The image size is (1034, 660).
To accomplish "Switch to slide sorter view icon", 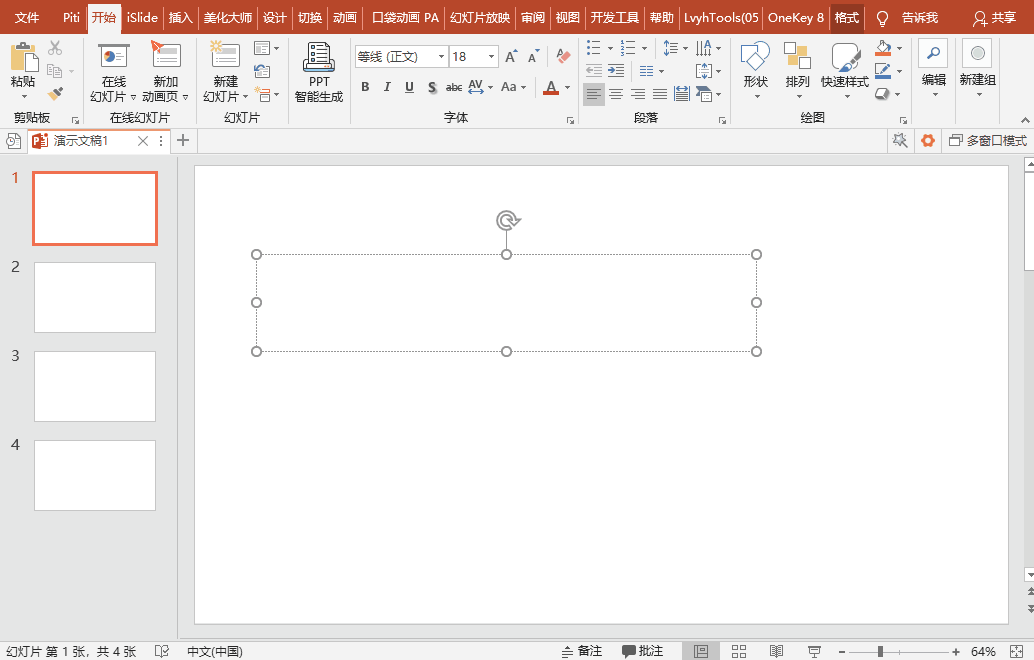I will tap(739, 651).
